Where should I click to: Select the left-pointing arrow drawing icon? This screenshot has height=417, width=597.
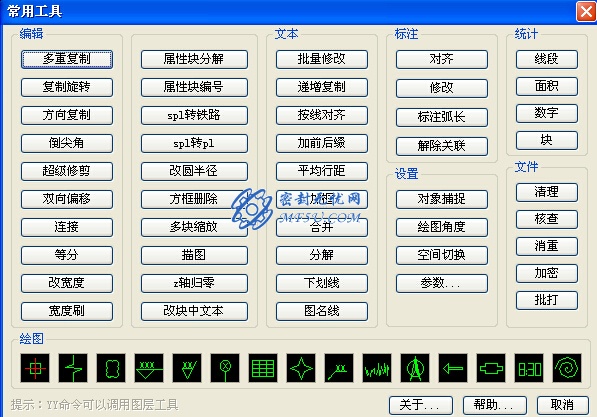pyautogui.click(x=453, y=368)
